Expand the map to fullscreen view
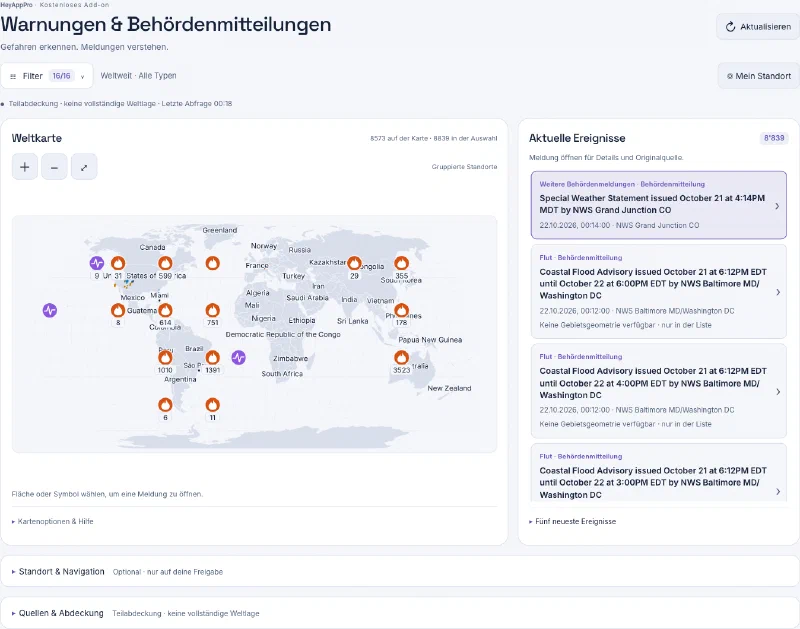 (x=84, y=167)
